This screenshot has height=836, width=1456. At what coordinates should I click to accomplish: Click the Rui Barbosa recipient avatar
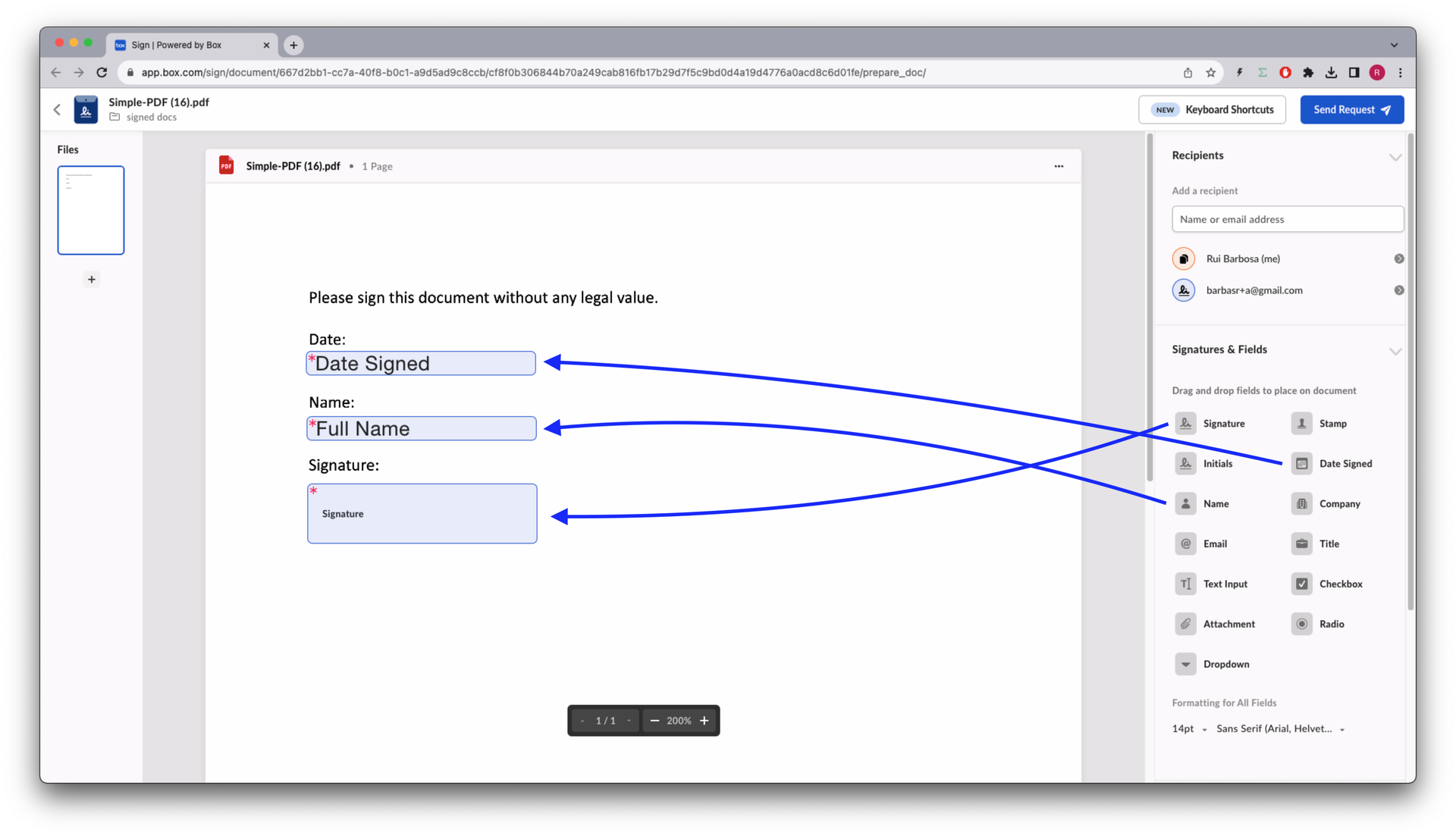click(1183, 258)
